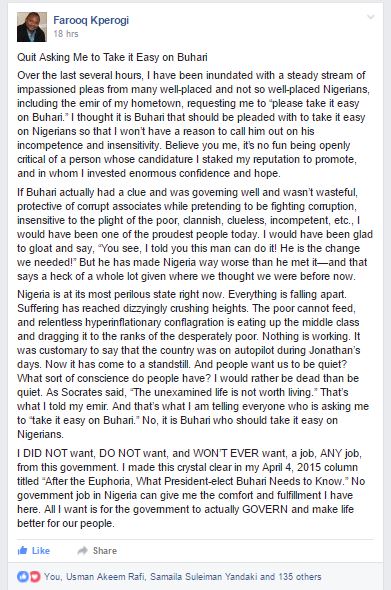Click the curved arrow icon beside Share
Viewport: 391px width, 590px height.
[82, 551]
